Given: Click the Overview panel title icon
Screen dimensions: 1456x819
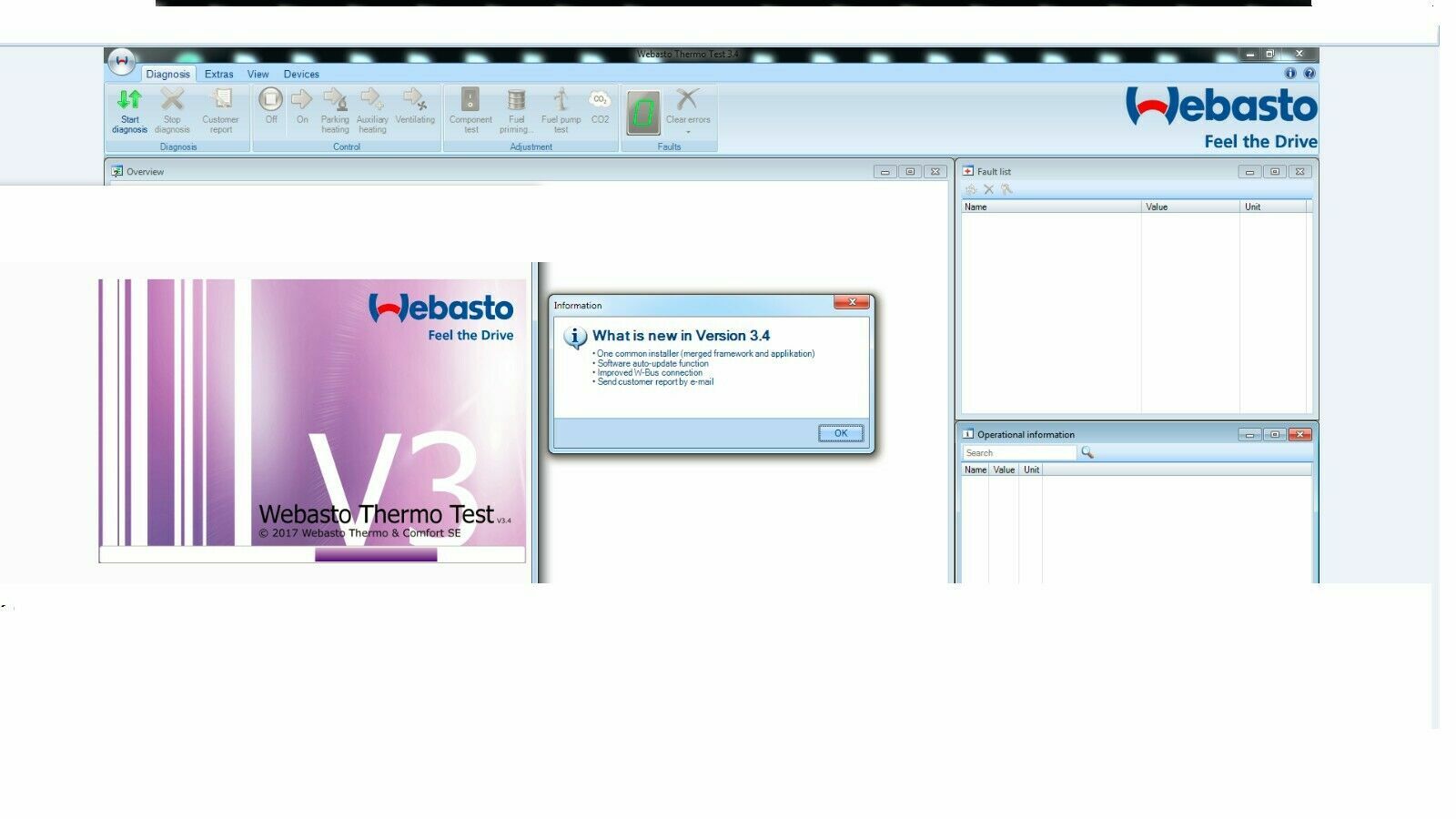Looking at the screenshot, I should coord(117,171).
